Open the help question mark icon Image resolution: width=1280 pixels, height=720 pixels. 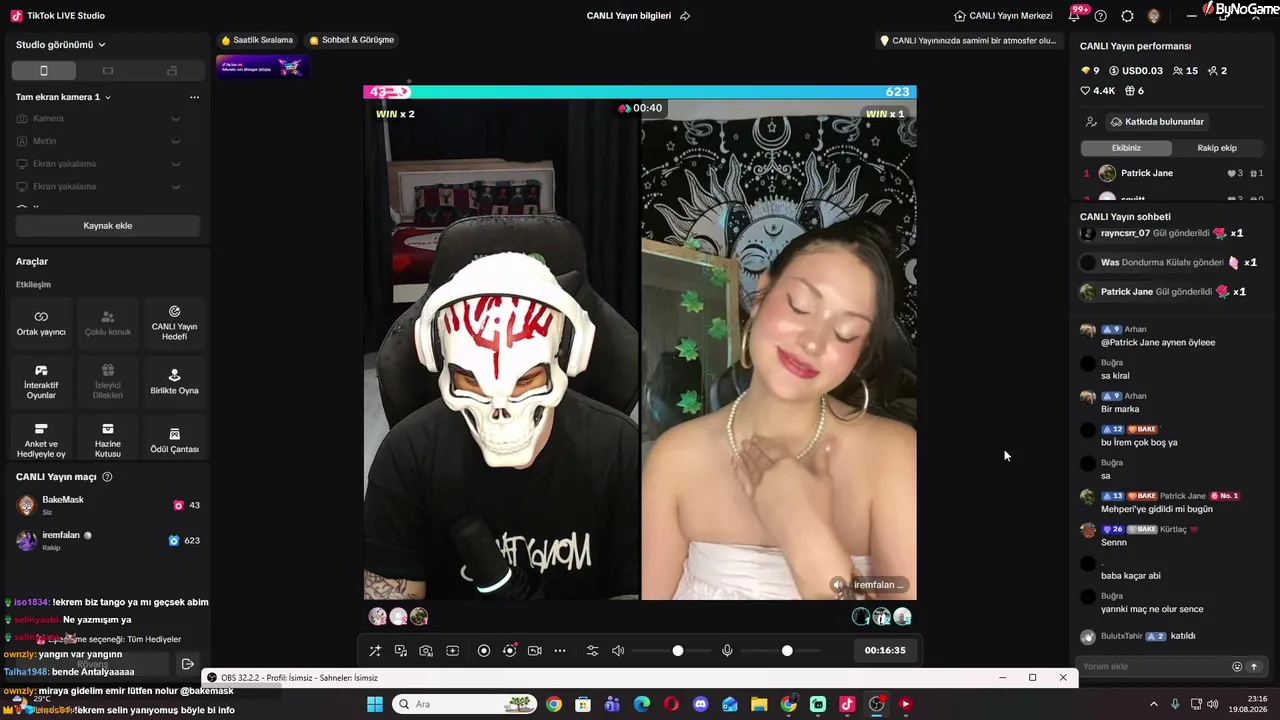[x=1101, y=16]
